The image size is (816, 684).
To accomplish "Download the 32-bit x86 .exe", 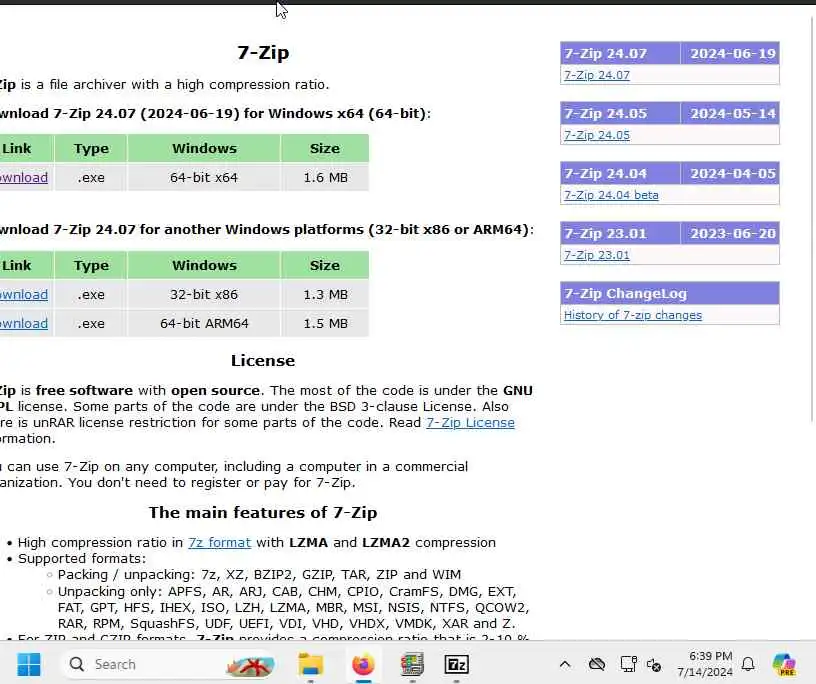I will pos(23,295).
